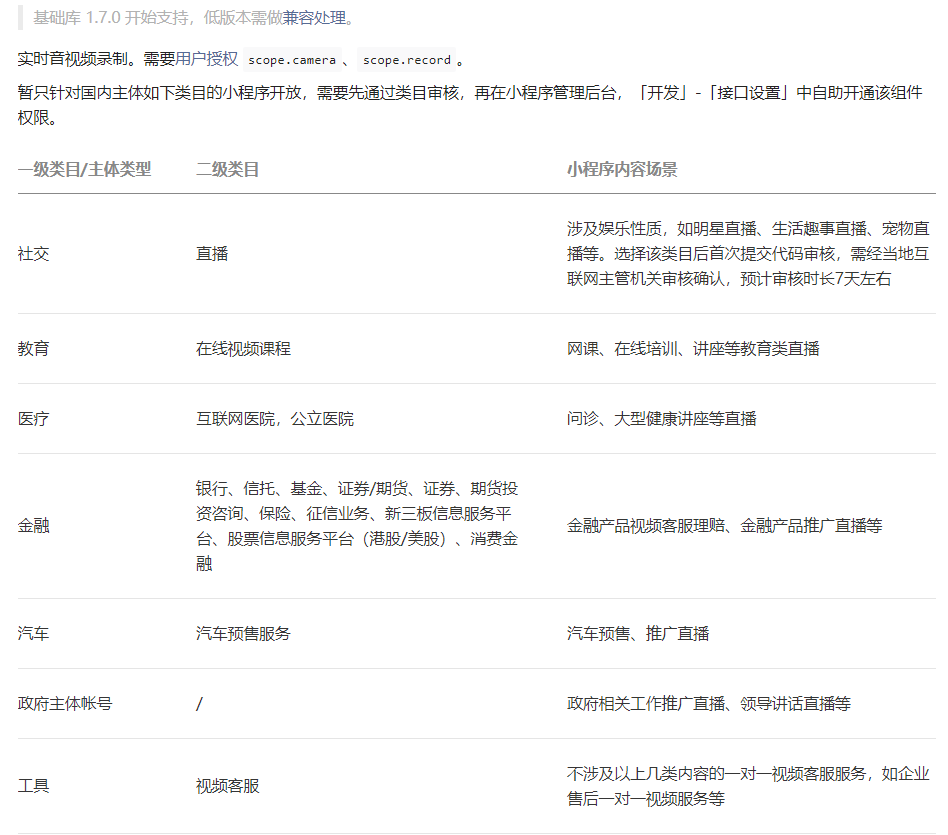
Task: Select the 汽车预售服务 cell
Action: pos(243,634)
